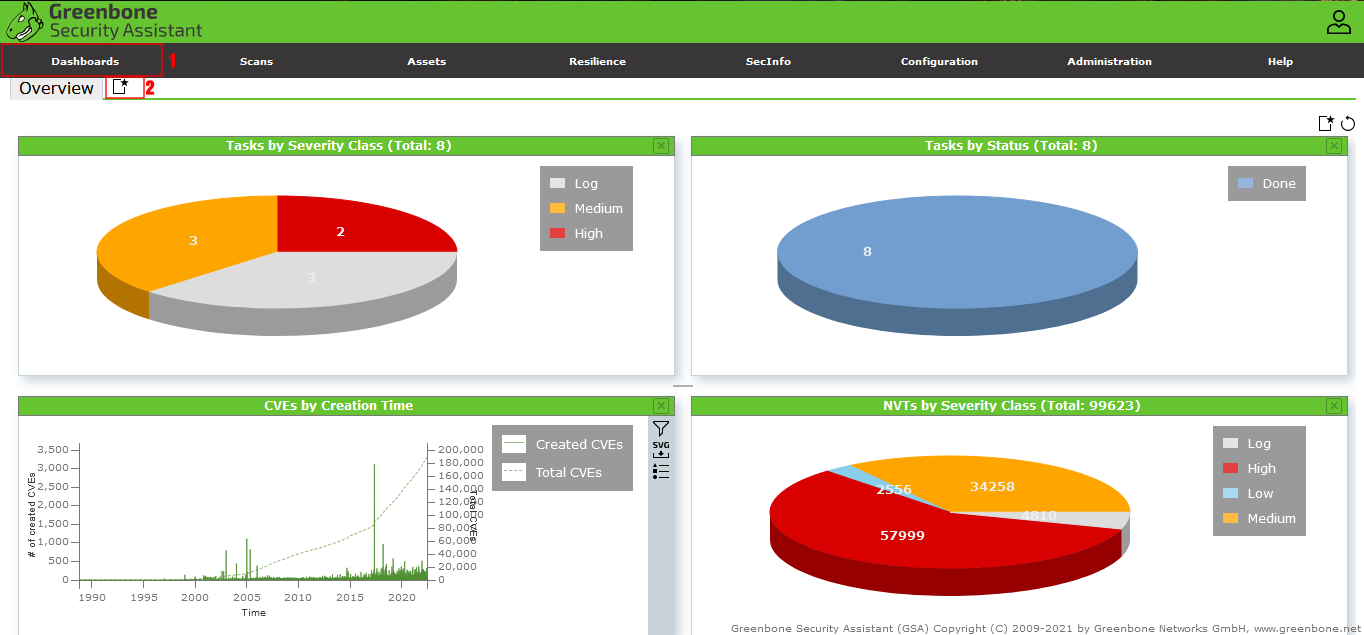The width and height of the screenshot is (1364, 635).
Task: Open filter icon on CVEs chart
Action: pos(661,428)
